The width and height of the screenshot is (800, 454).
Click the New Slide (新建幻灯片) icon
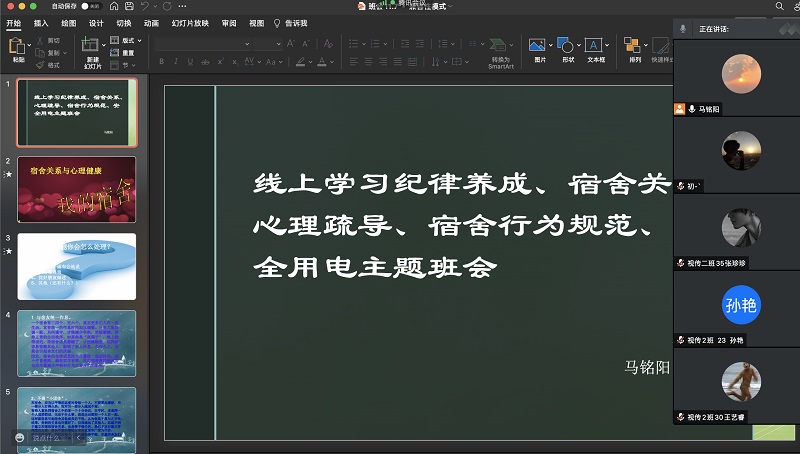click(x=92, y=46)
